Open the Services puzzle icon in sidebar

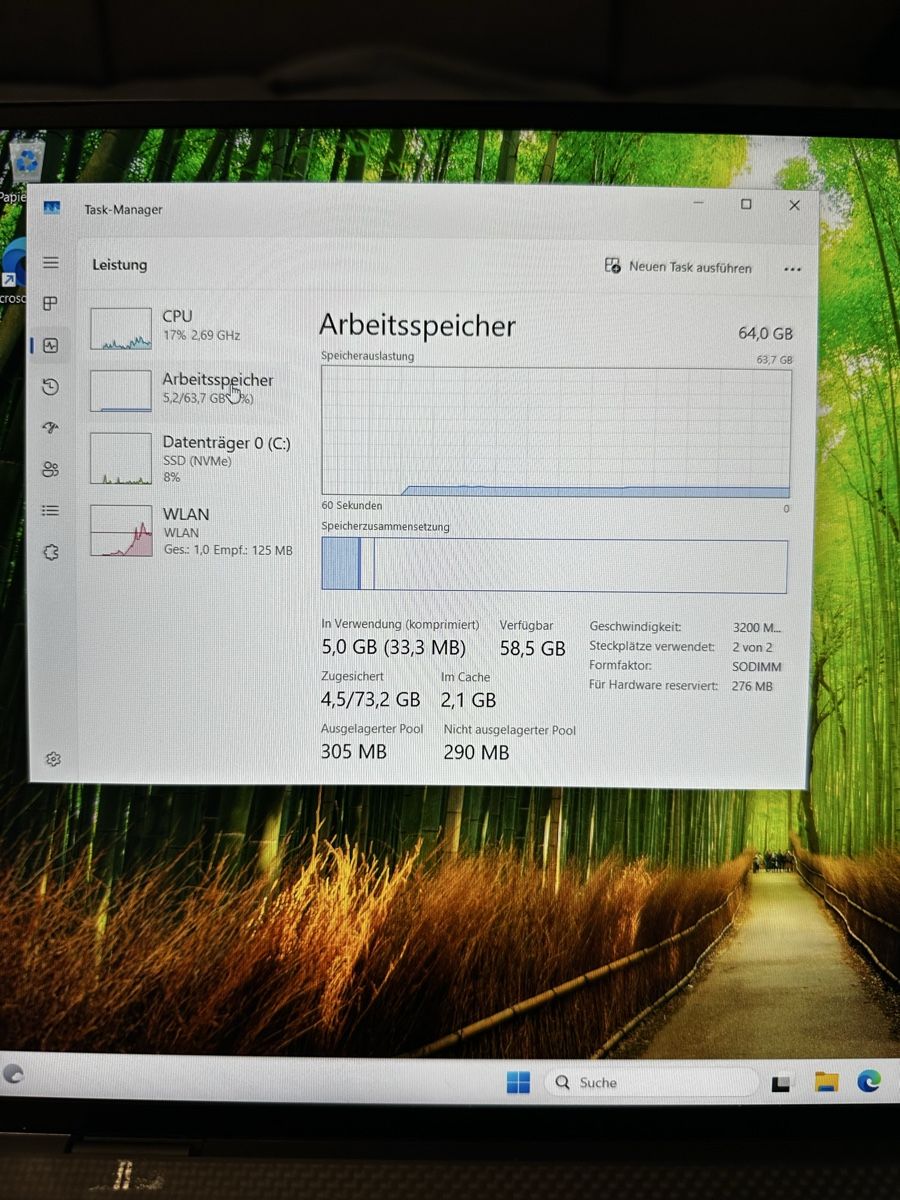(x=52, y=551)
